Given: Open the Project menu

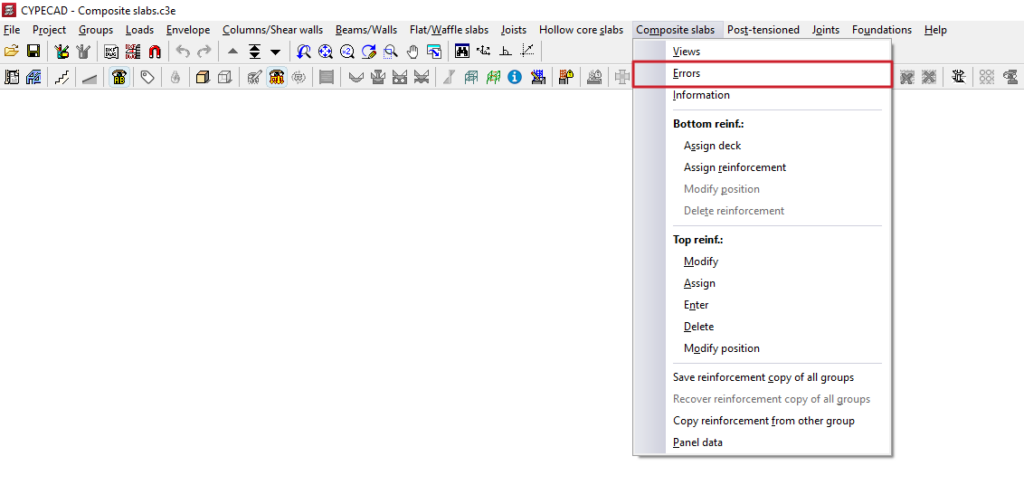Looking at the screenshot, I should tap(50, 30).
